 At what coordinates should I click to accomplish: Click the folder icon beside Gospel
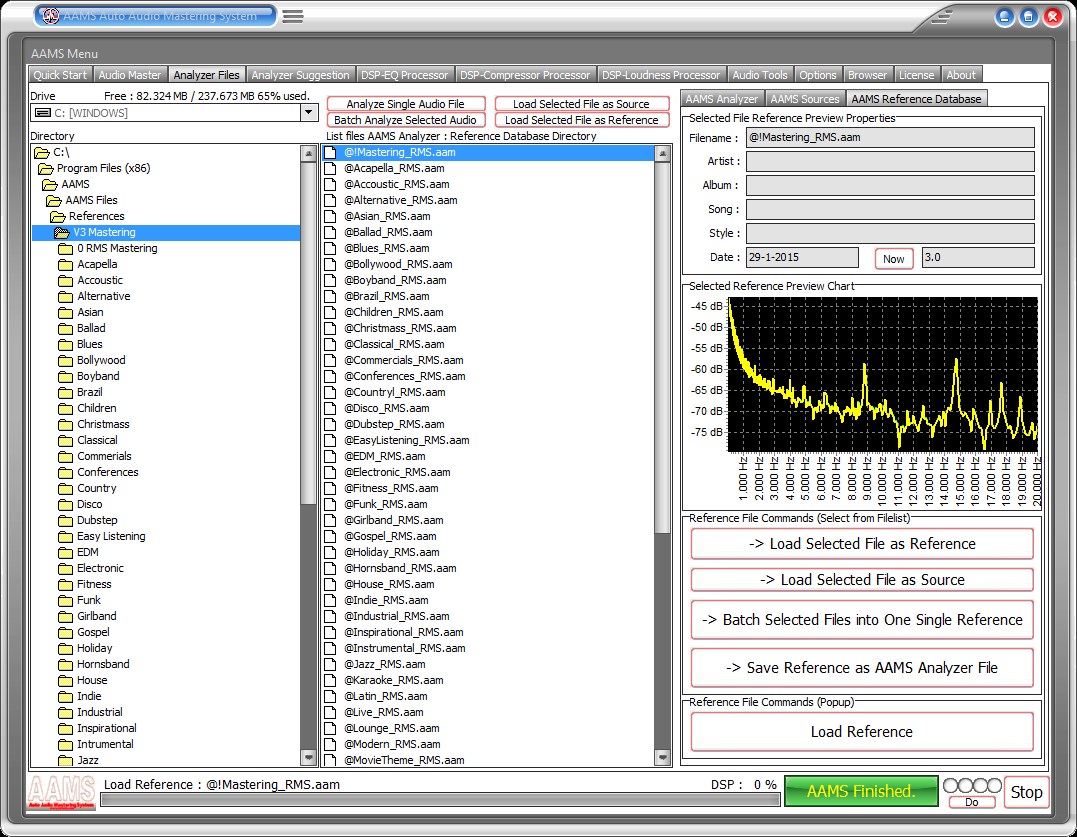pyautogui.click(x=65, y=632)
